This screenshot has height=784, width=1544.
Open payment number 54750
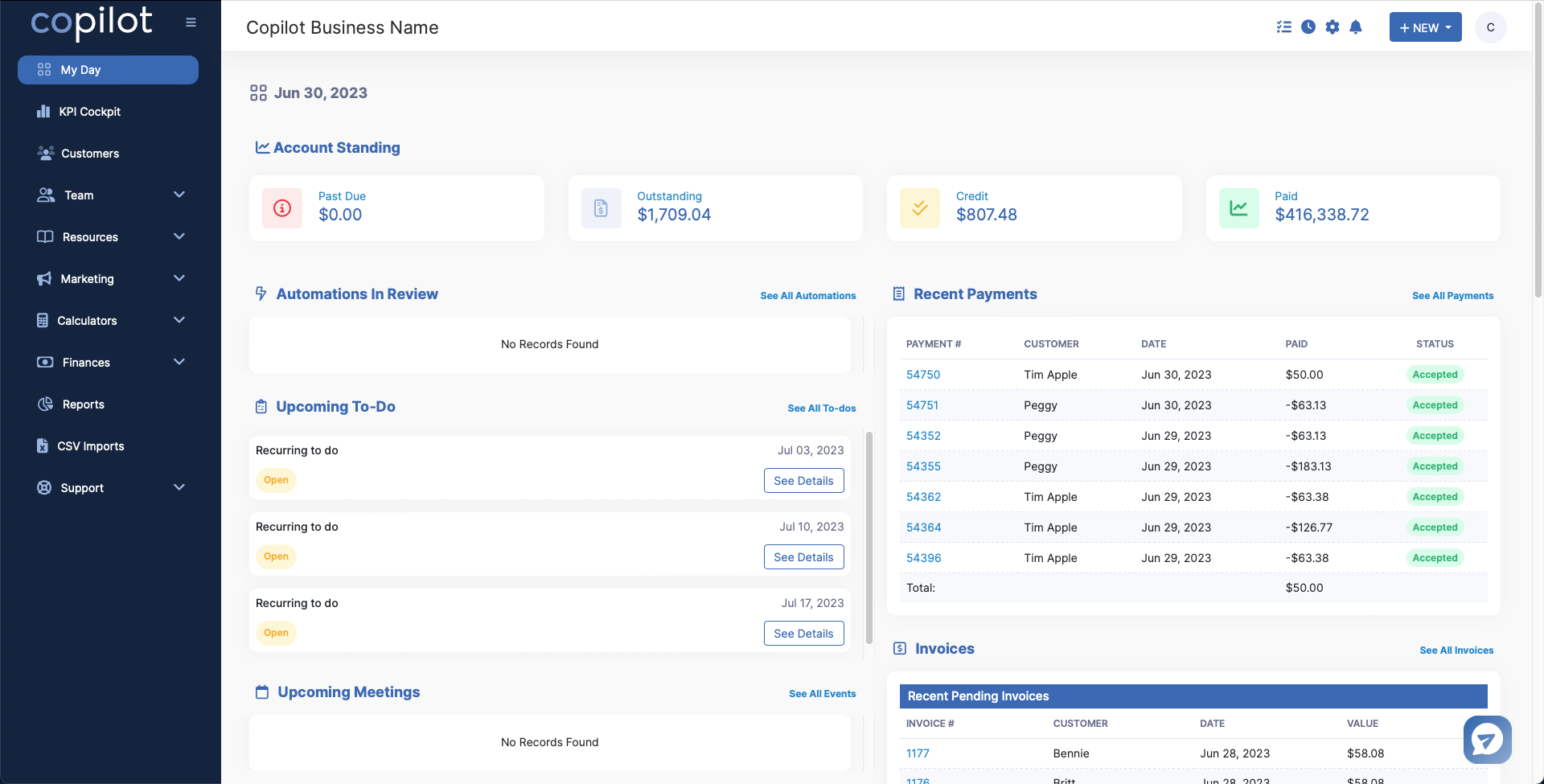pos(923,375)
